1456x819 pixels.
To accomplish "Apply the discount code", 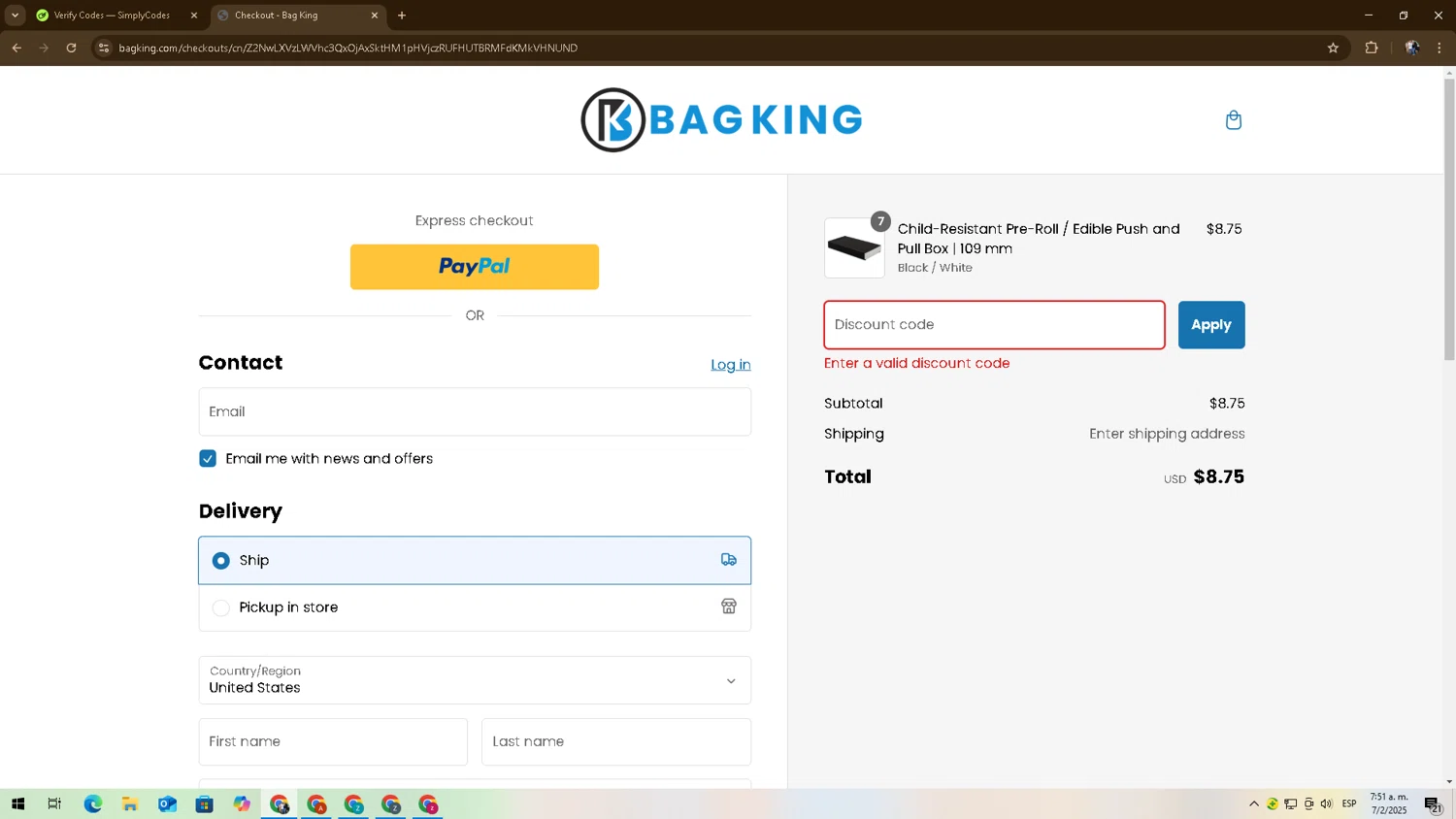I will pos(1211,325).
